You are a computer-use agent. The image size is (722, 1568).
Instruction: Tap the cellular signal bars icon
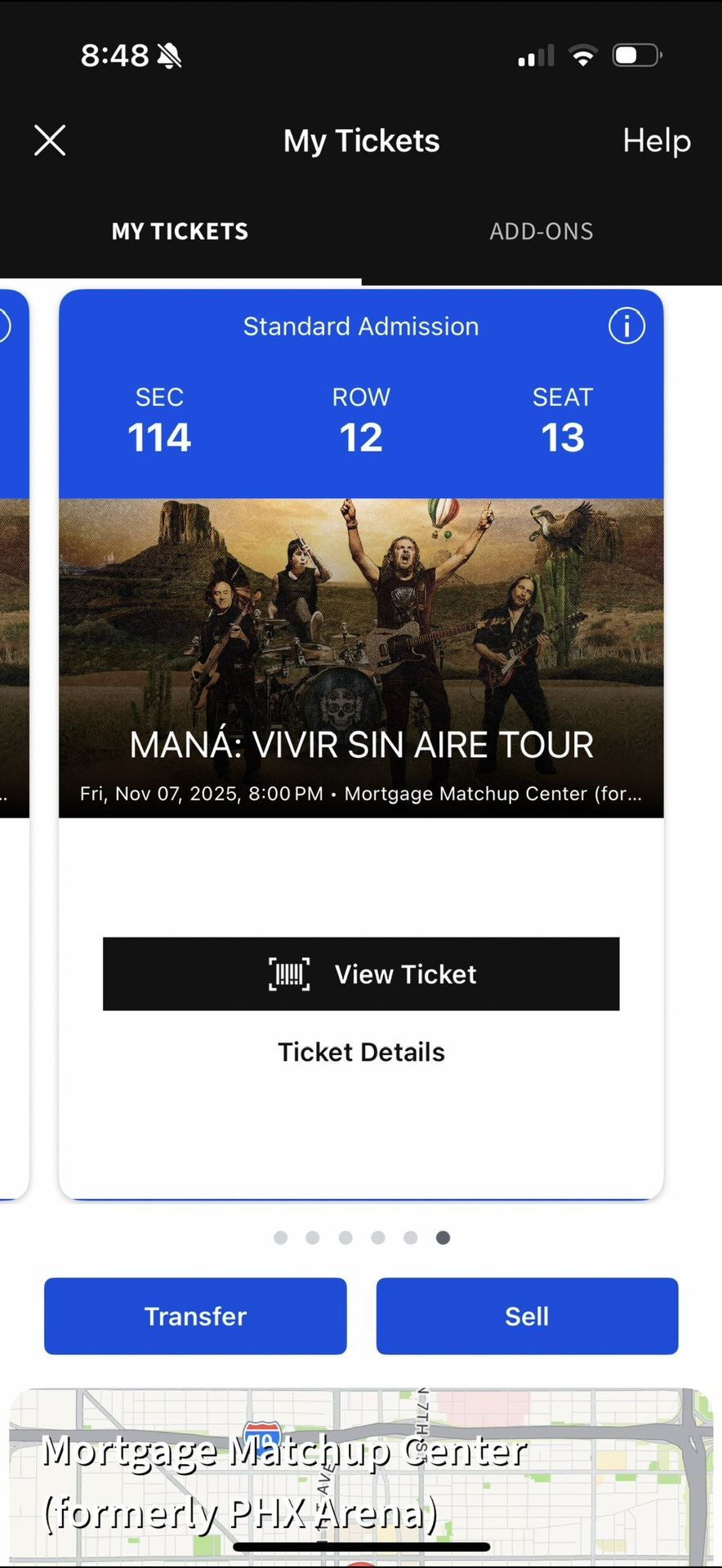coord(535,54)
